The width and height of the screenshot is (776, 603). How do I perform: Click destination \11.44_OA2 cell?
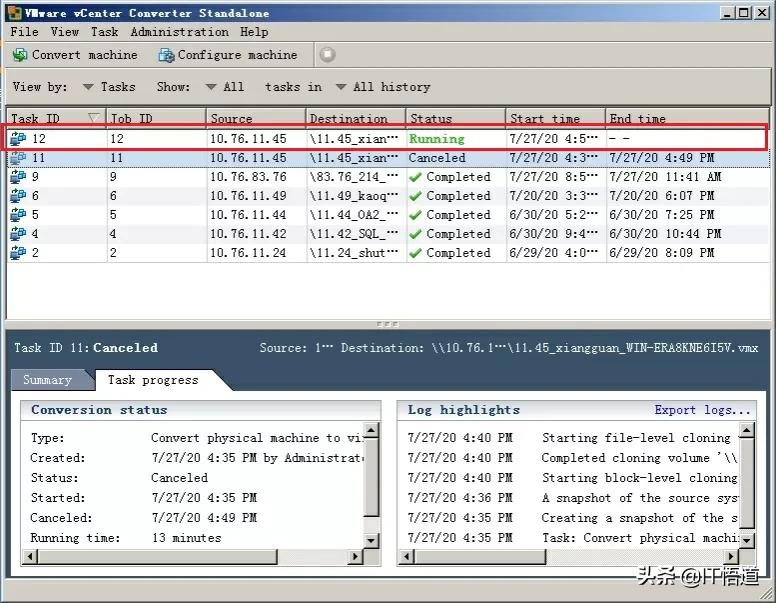coord(353,215)
